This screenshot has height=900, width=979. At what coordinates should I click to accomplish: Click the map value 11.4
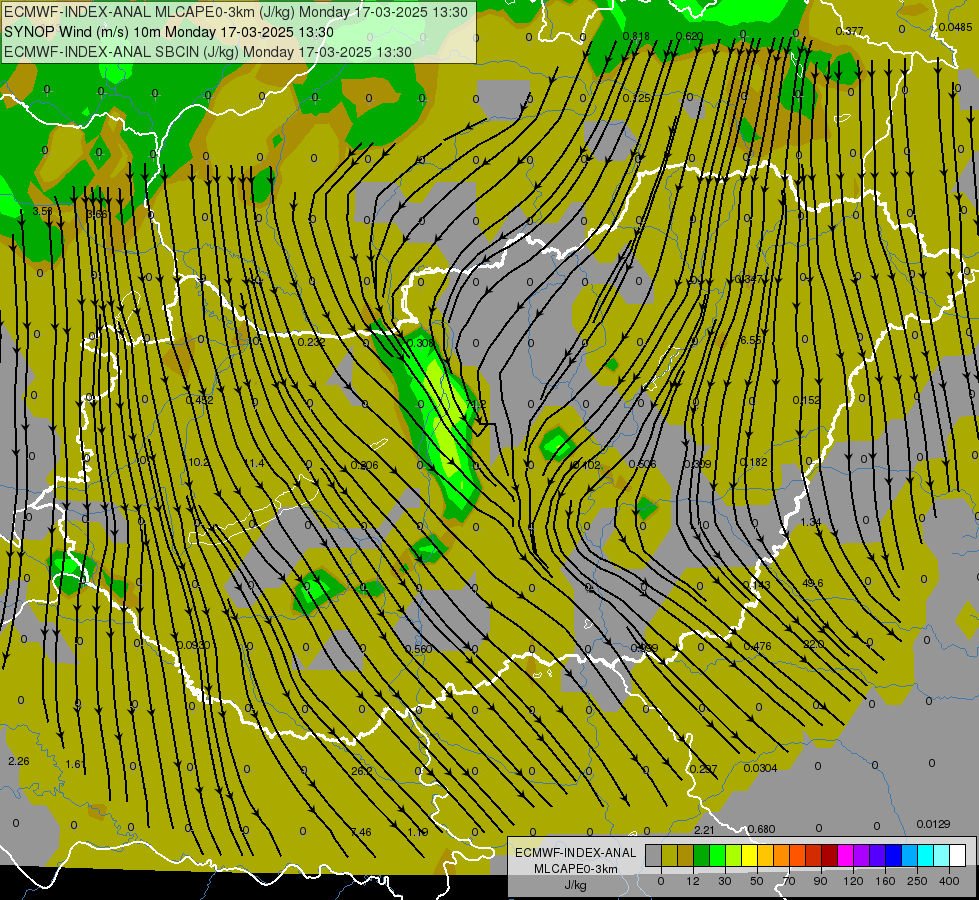tap(255, 463)
